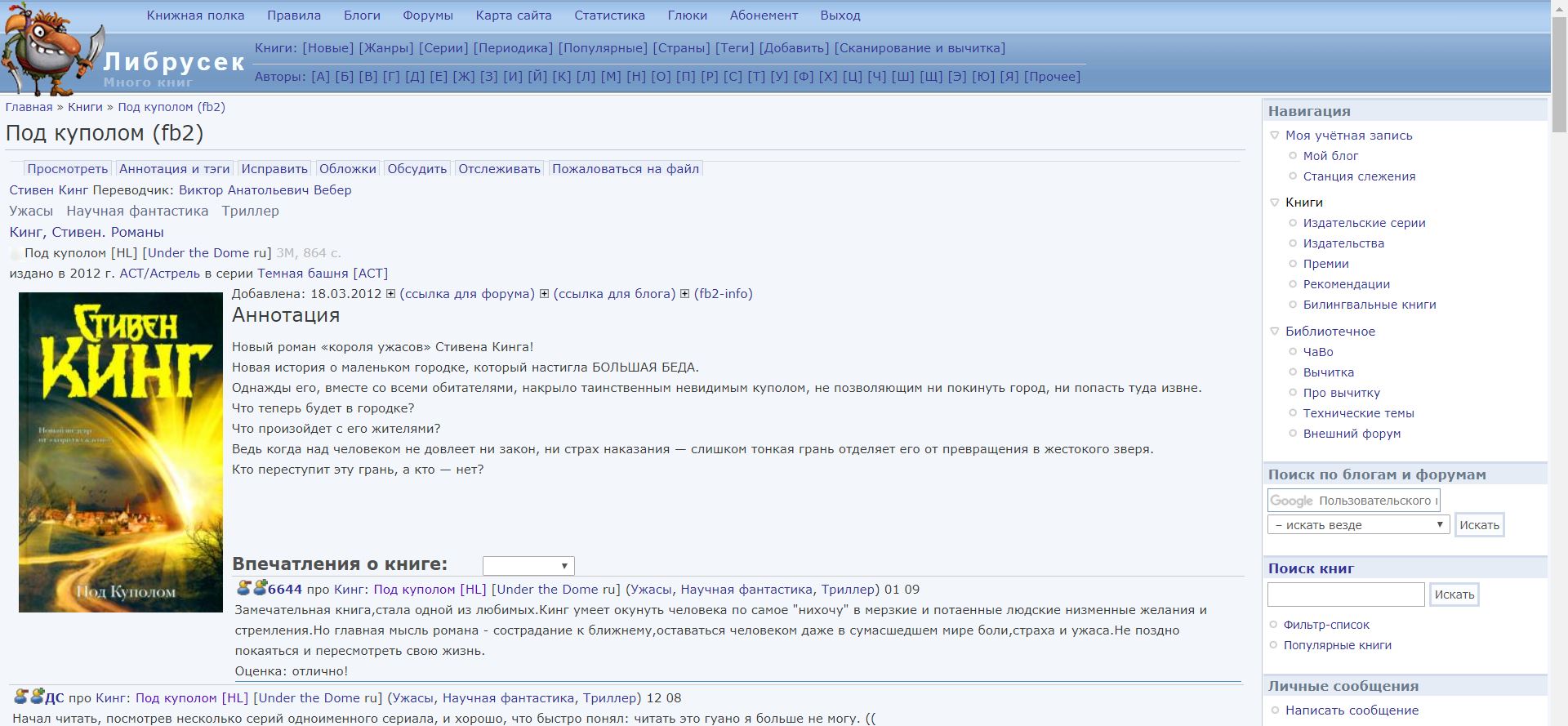Click the add-friend user icon beside 6644
The height and width of the screenshot is (726, 1568).
click(260, 588)
